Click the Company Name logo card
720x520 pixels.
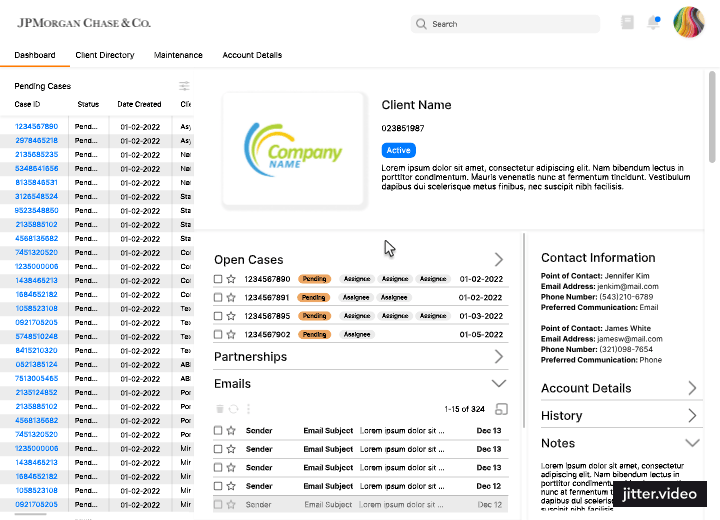[x=294, y=150]
